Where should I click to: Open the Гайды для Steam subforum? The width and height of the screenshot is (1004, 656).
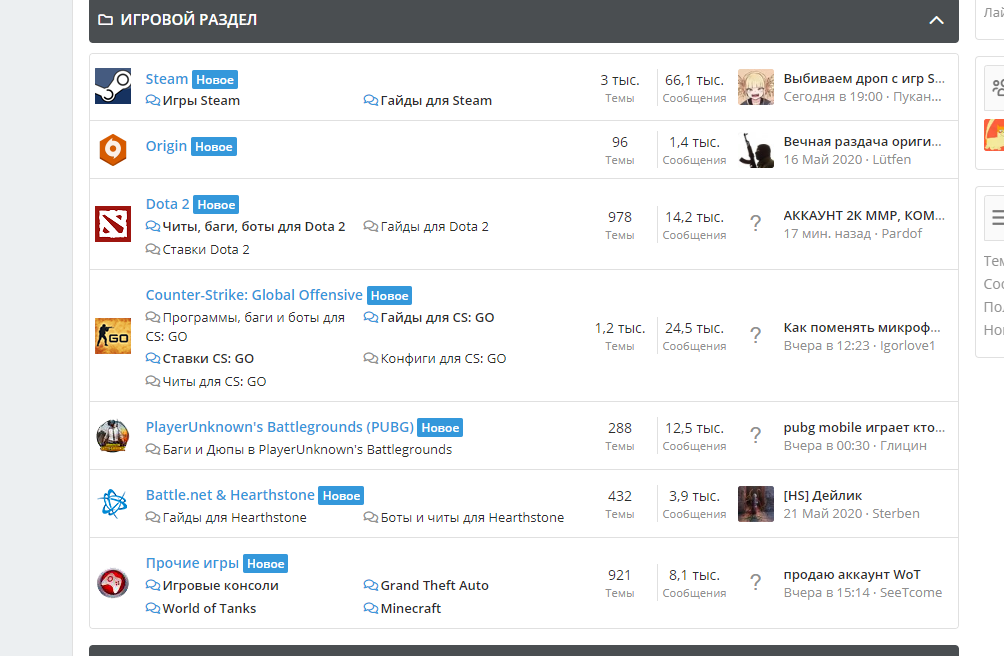436,100
